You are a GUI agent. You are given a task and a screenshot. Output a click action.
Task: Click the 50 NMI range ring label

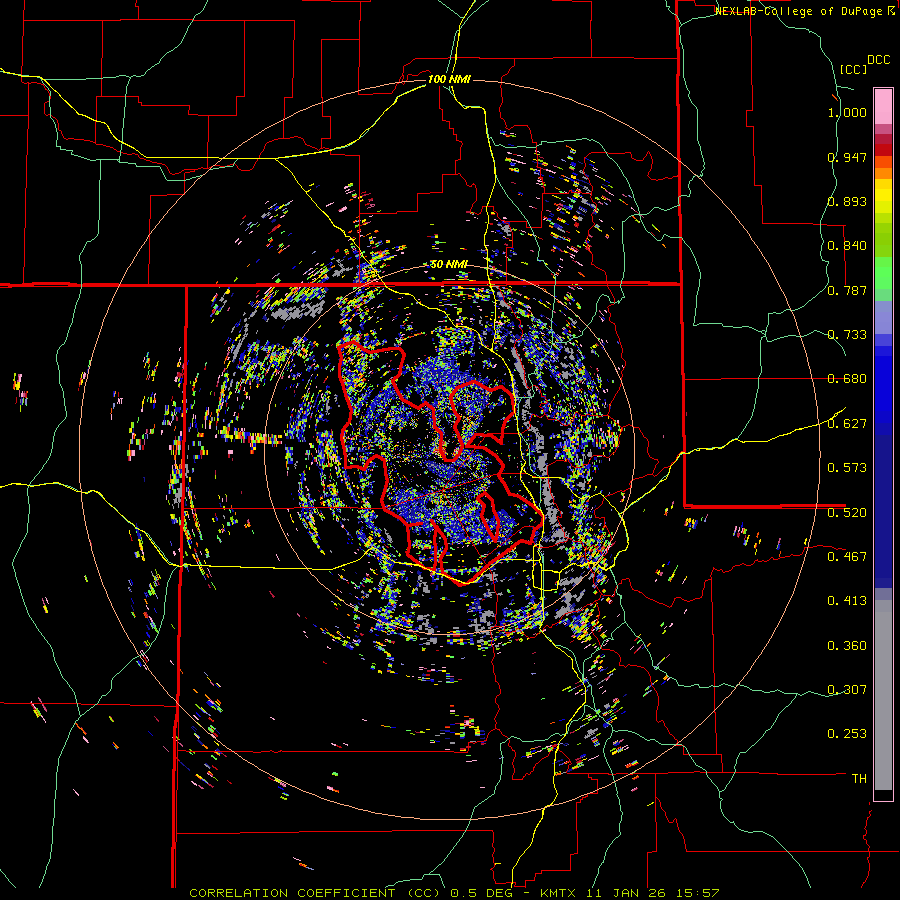(x=449, y=265)
